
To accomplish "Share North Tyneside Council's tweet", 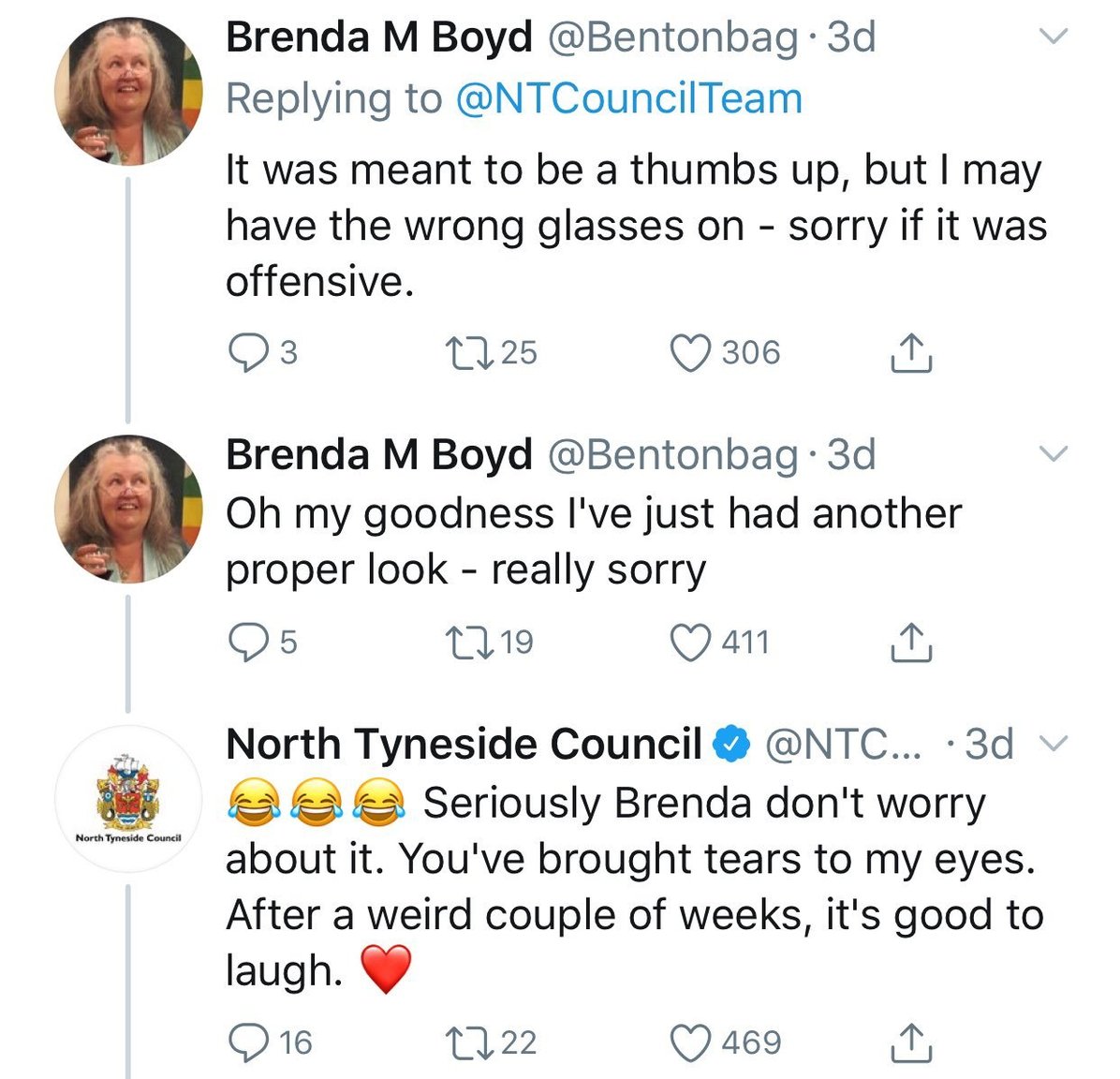I will pos(910,1042).
